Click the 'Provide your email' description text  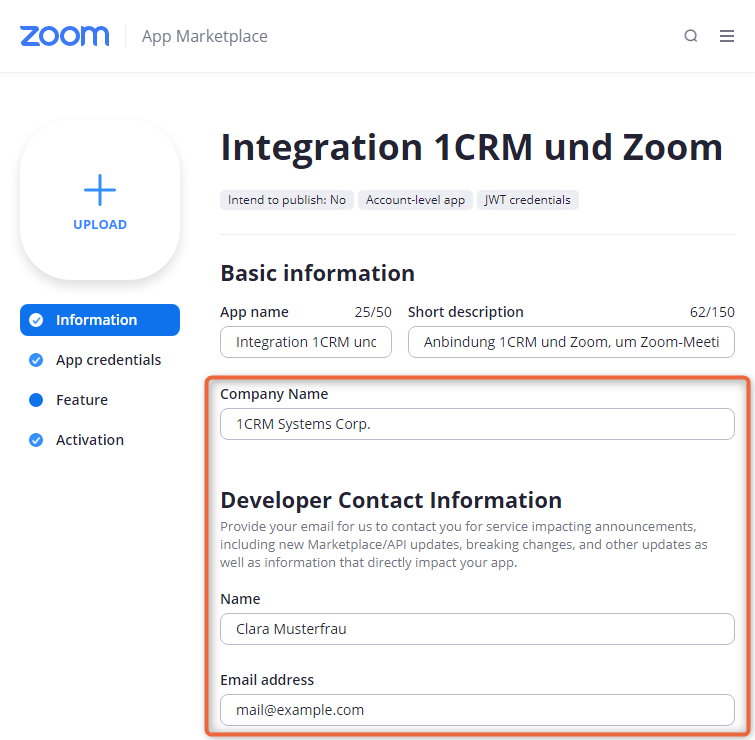pos(464,544)
